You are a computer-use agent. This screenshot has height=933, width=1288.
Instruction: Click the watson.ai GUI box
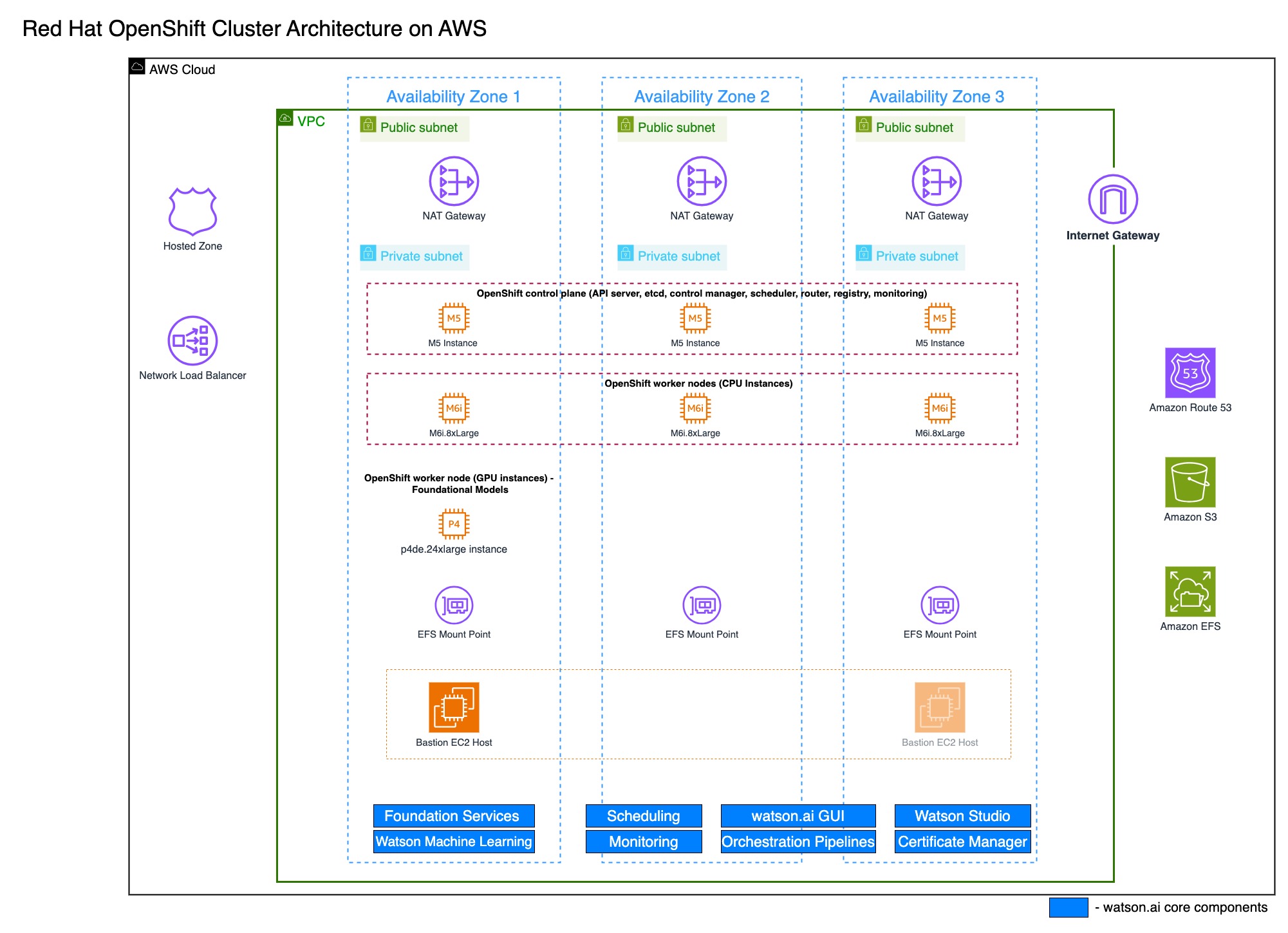click(x=798, y=816)
